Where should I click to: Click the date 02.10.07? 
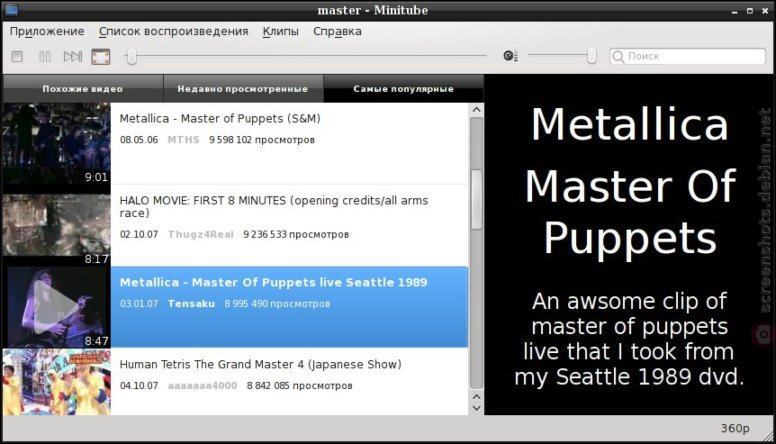[139, 234]
